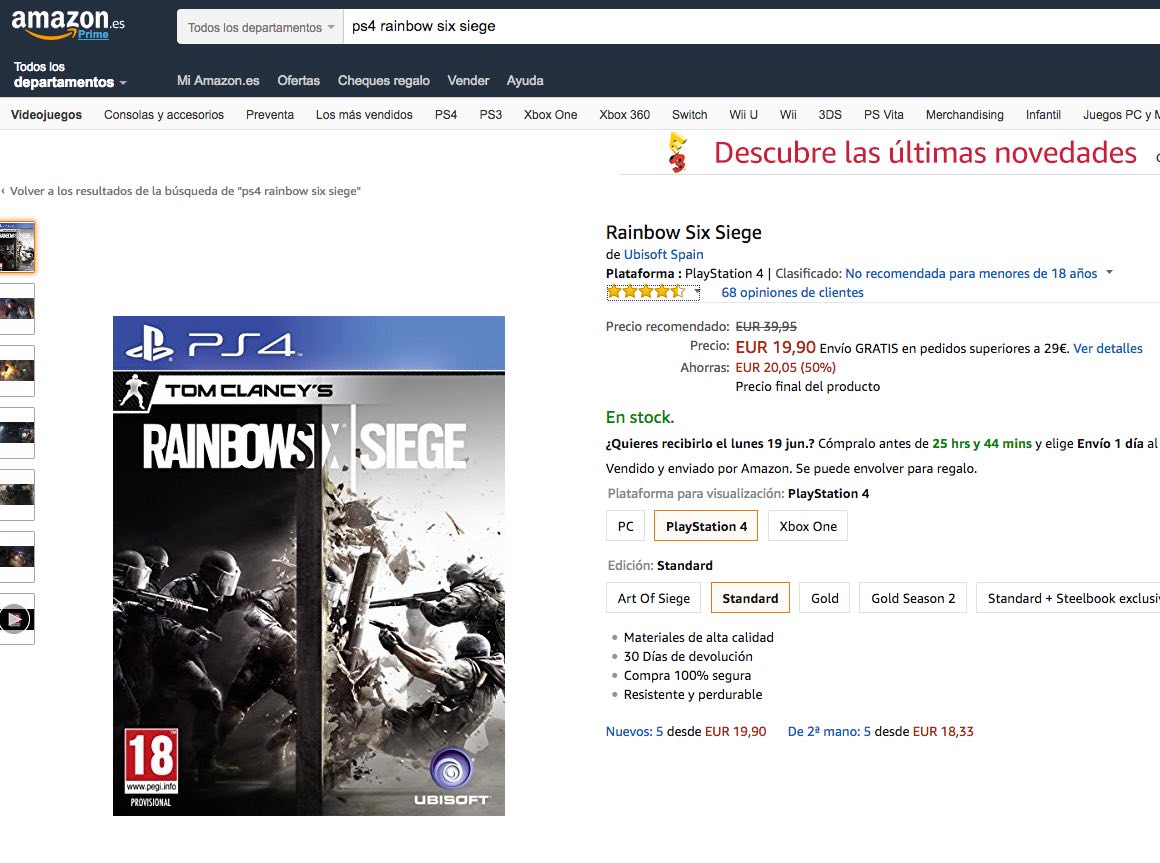Click the E3 logo banner icon
Image resolution: width=1160 pixels, height=863 pixels.
(x=677, y=152)
